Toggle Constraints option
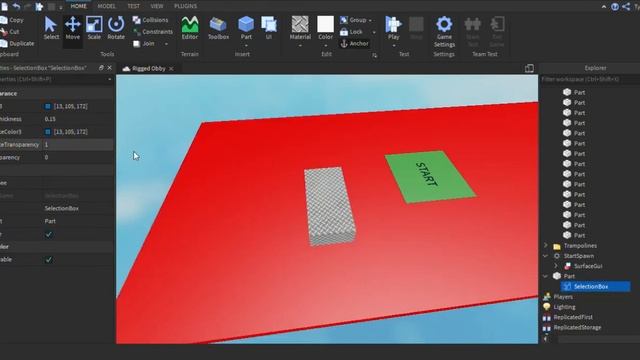640x360 pixels. point(153,31)
